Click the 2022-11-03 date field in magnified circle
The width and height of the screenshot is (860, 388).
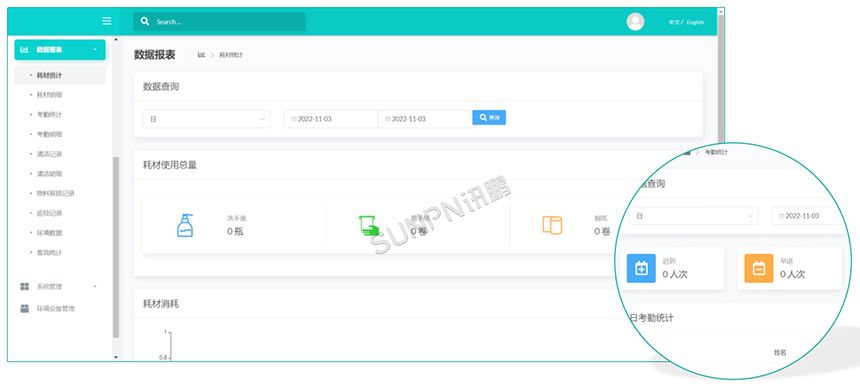point(808,216)
